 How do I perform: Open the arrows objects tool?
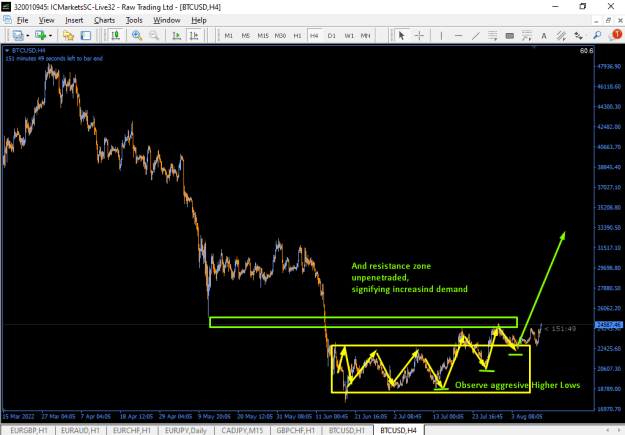[579, 35]
